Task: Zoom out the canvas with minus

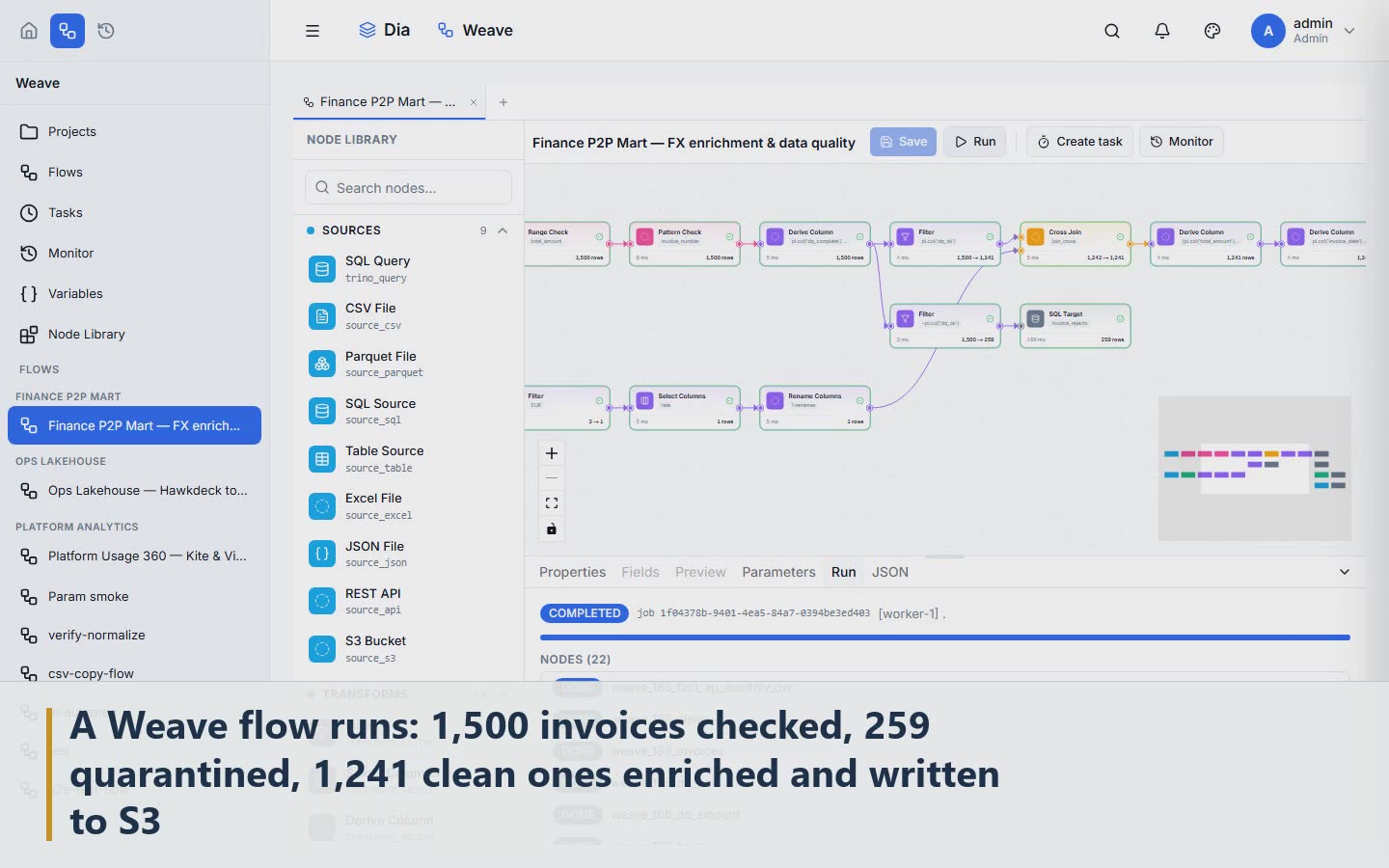Action: 552,478
